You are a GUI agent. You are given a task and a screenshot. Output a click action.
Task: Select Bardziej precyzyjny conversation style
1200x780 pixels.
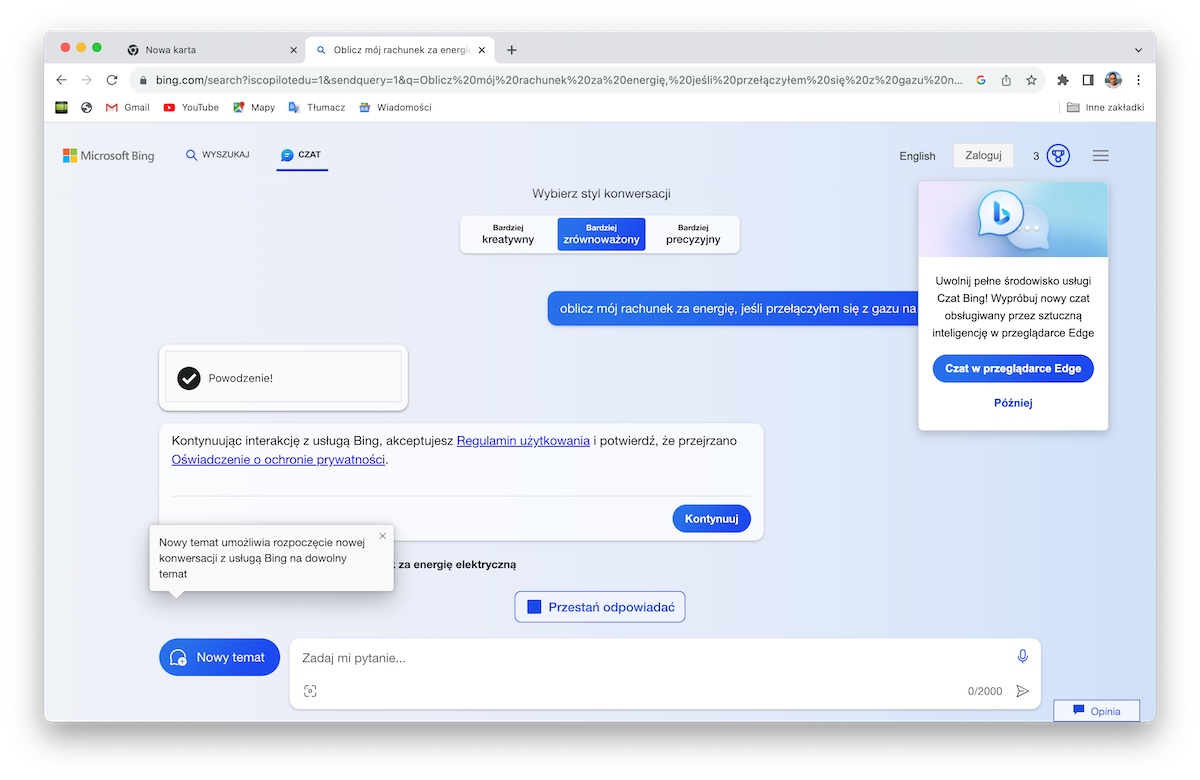(693, 234)
